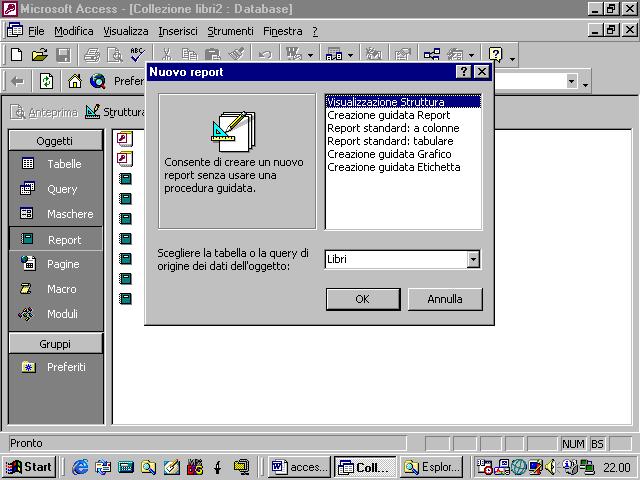Click the Undo arrow icon
Screen dimensions: 640x480
pos(265,55)
